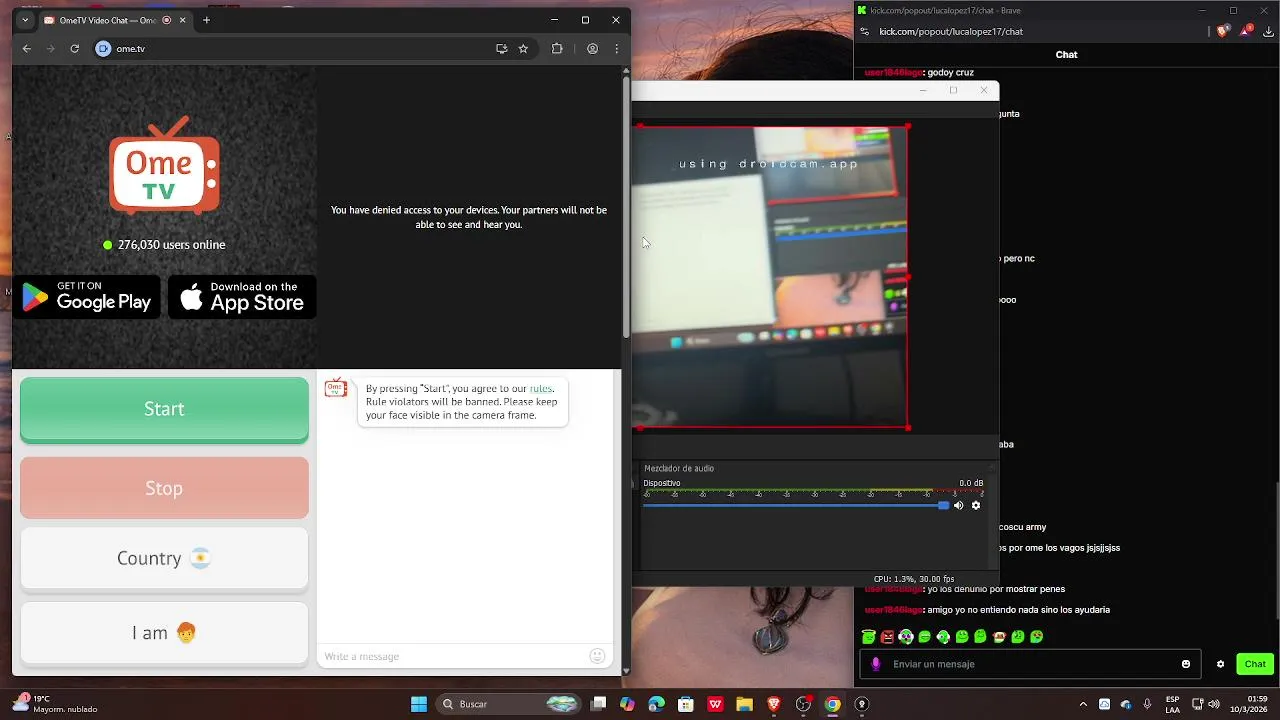
Task: Close the OmeTV Video Chat tab
Action: [183, 20]
